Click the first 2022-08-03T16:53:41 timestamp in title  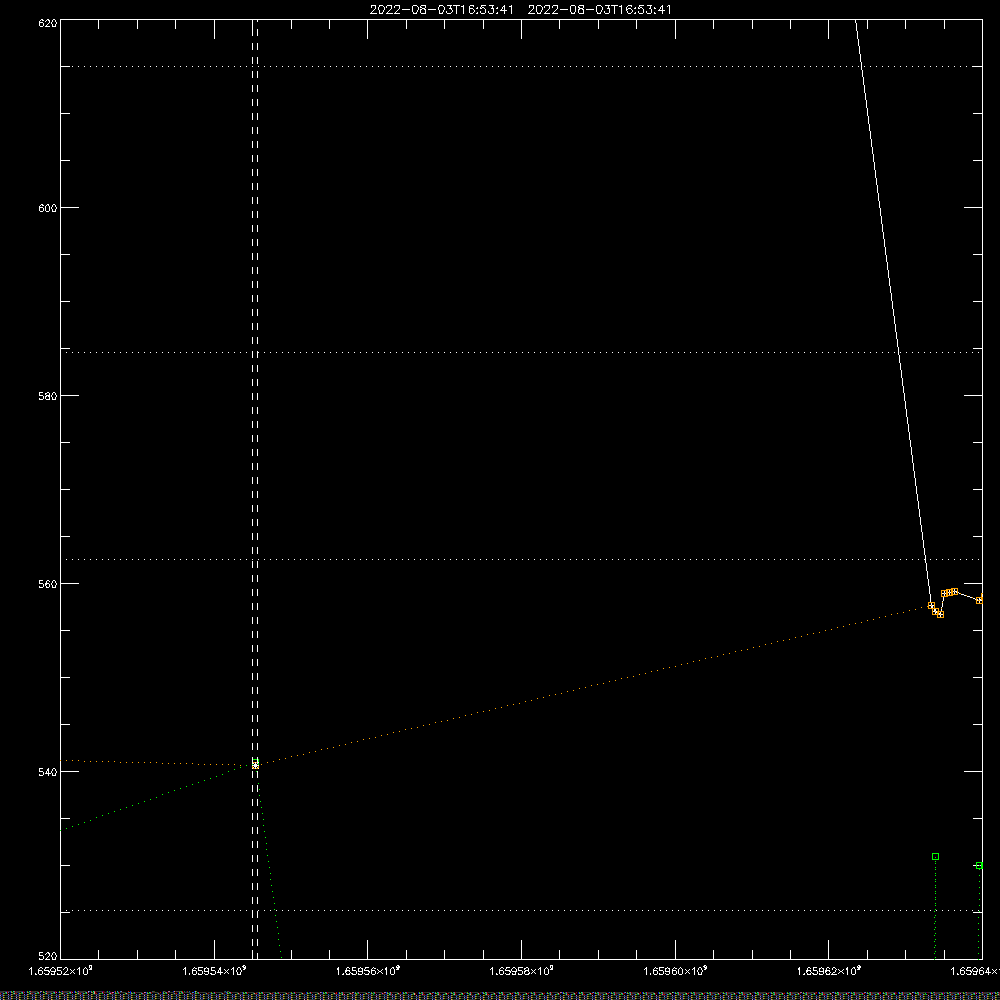[441, 10]
